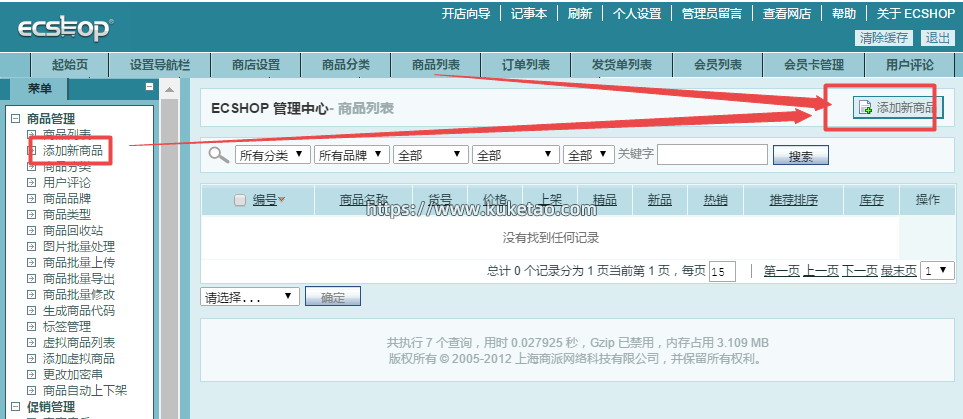
Task: Click the magnifier search icon
Action: click(x=219, y=154)
